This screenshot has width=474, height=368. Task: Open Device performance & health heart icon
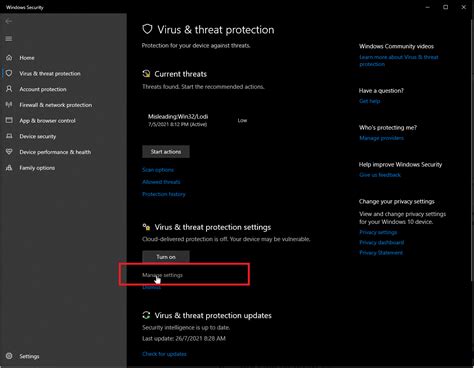pyautogui.click(x=9, y=152)
